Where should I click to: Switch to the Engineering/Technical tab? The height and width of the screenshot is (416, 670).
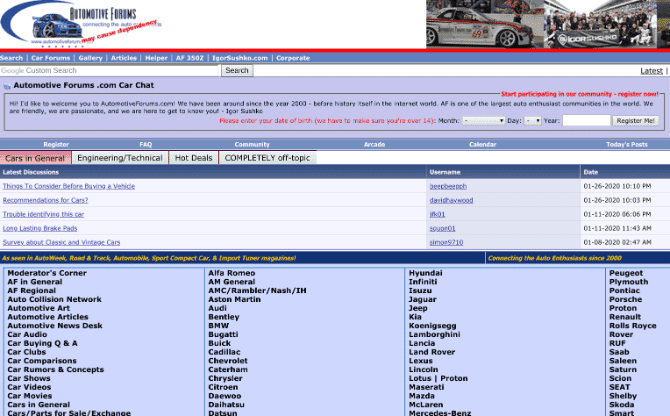click(x=120, y=158)
